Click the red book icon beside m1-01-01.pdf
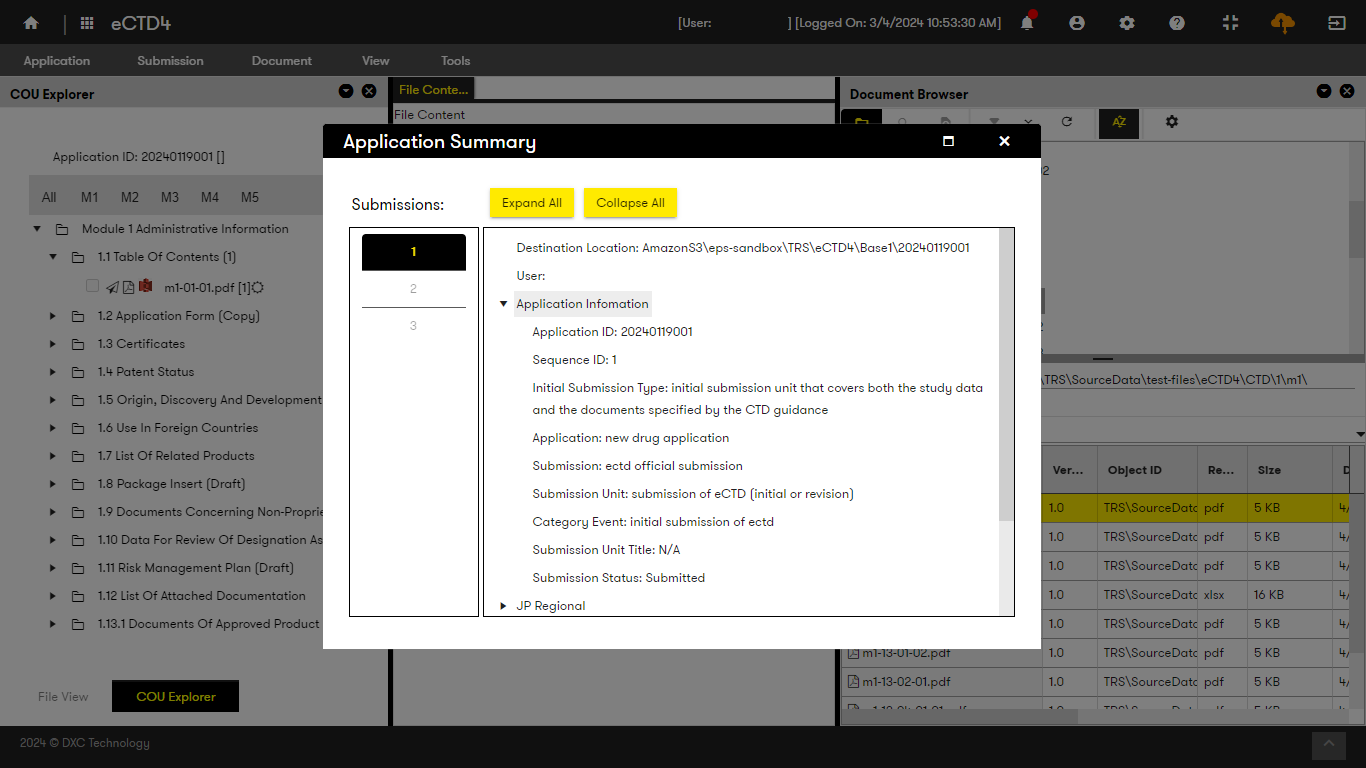Image resolution: width=1366 pixels, height=768 pixels. point(145,287)
